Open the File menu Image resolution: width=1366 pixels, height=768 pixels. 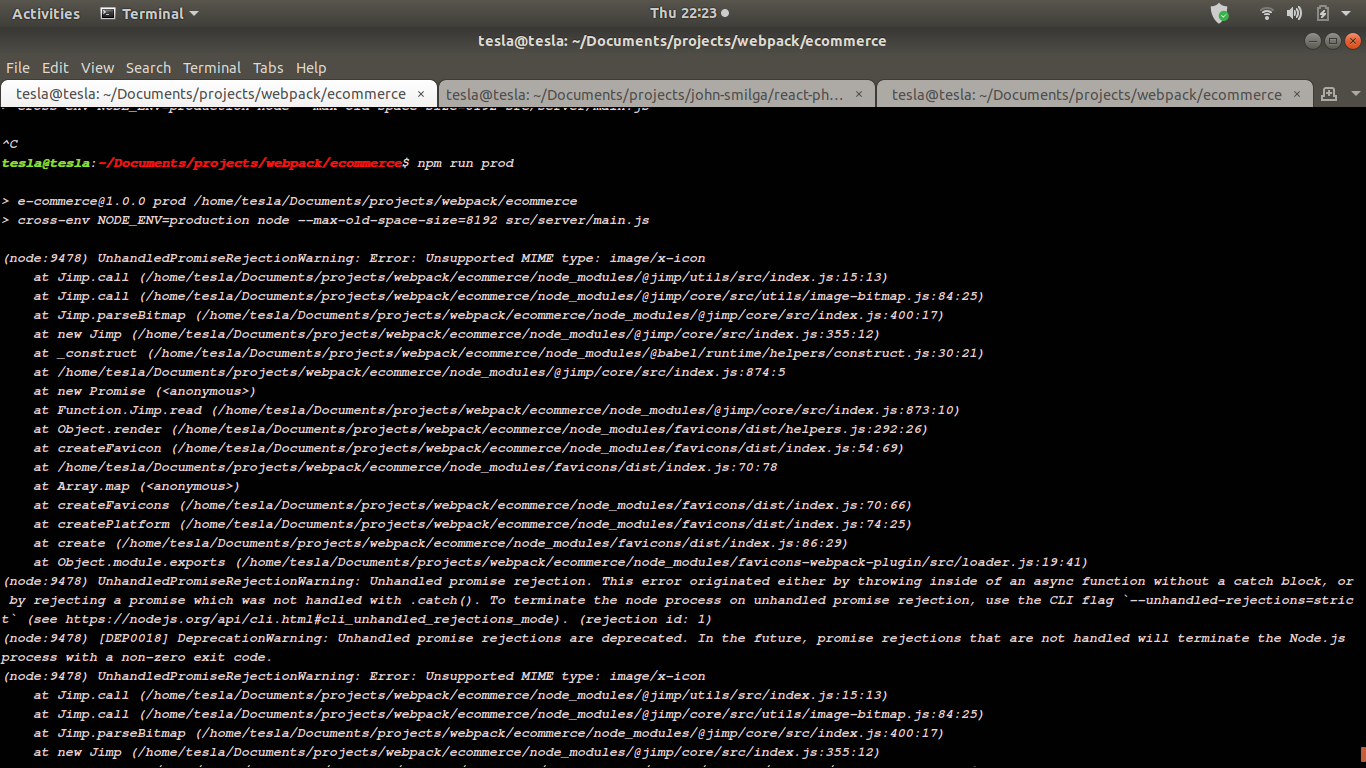pyautogui.click(x=17, y=67)
